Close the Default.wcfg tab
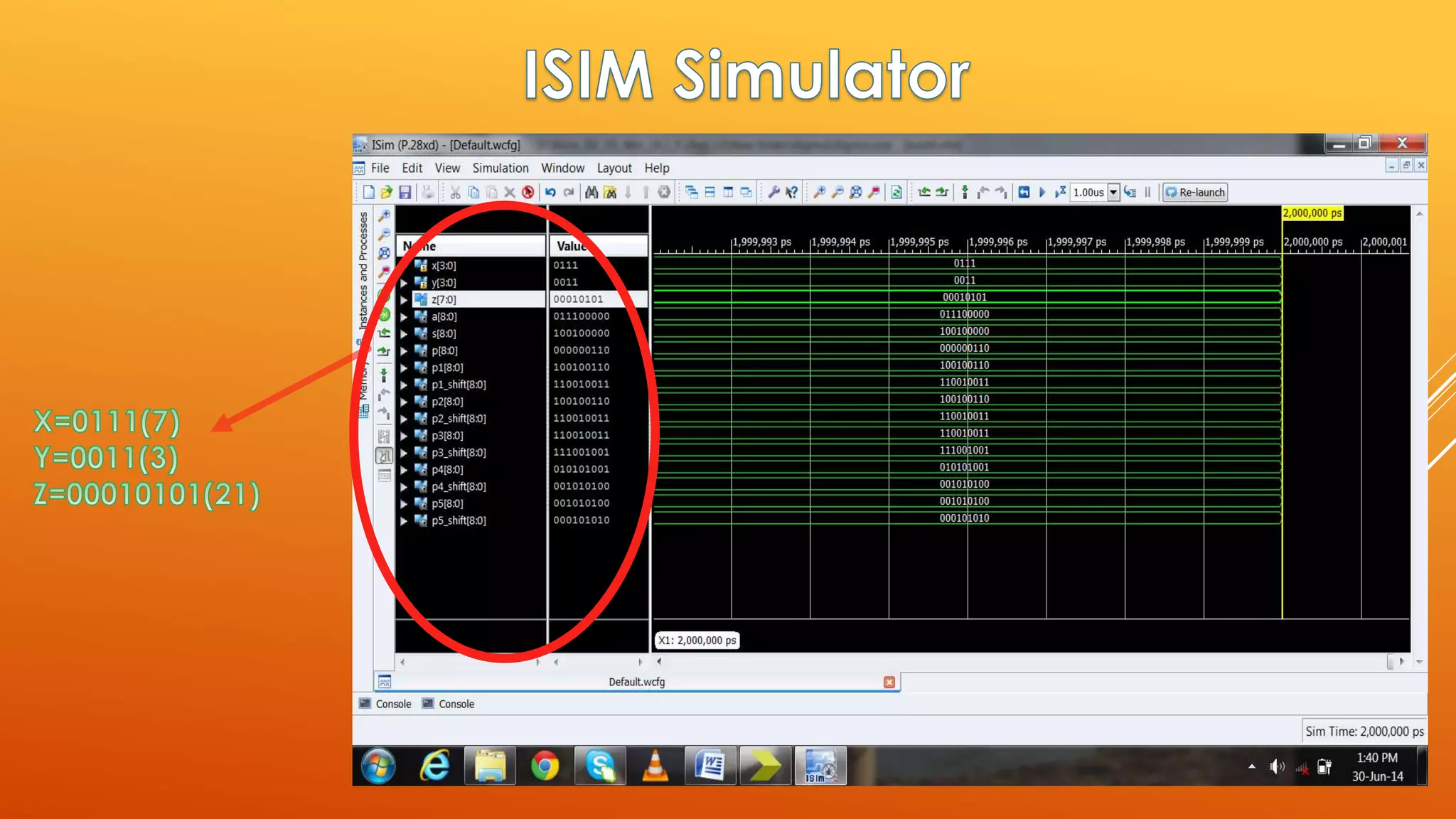 (889, 682)
